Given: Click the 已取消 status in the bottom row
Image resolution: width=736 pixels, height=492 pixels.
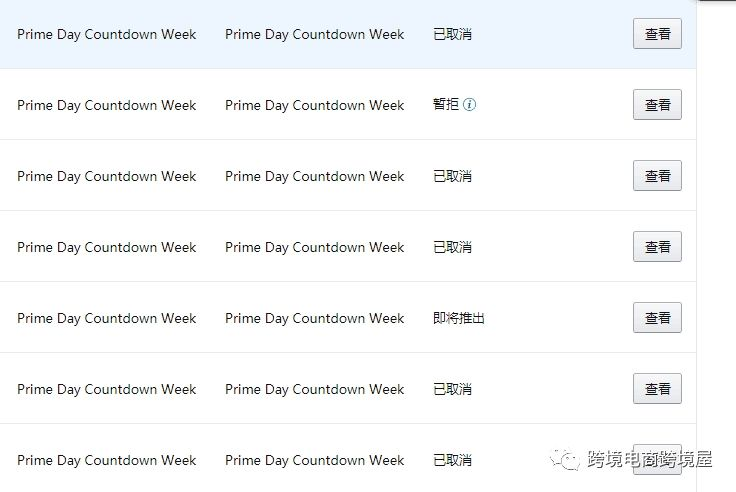Looking at the screenshot, I should (452, 460).
